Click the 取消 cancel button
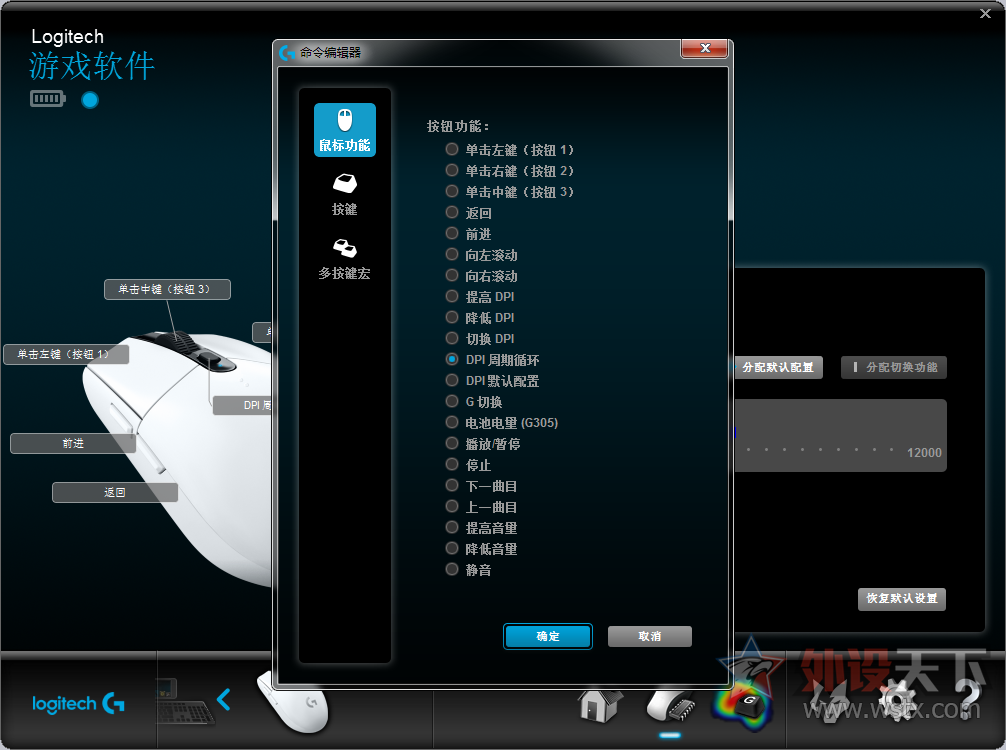 click(649, 636)
